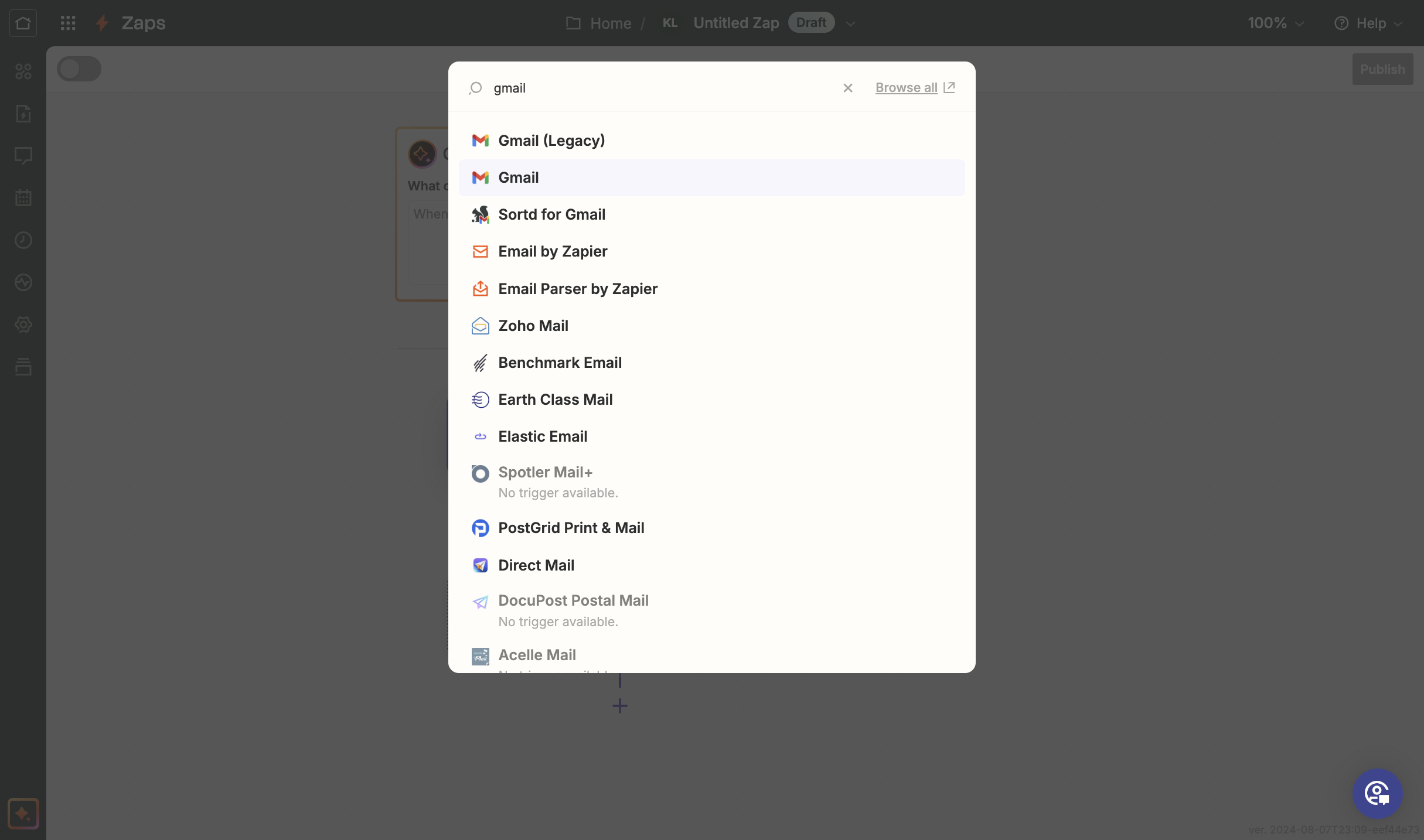Choose Email Parser by Zapier
Viewport: 1424px width, 840px height.
click(x=711, y=289)
